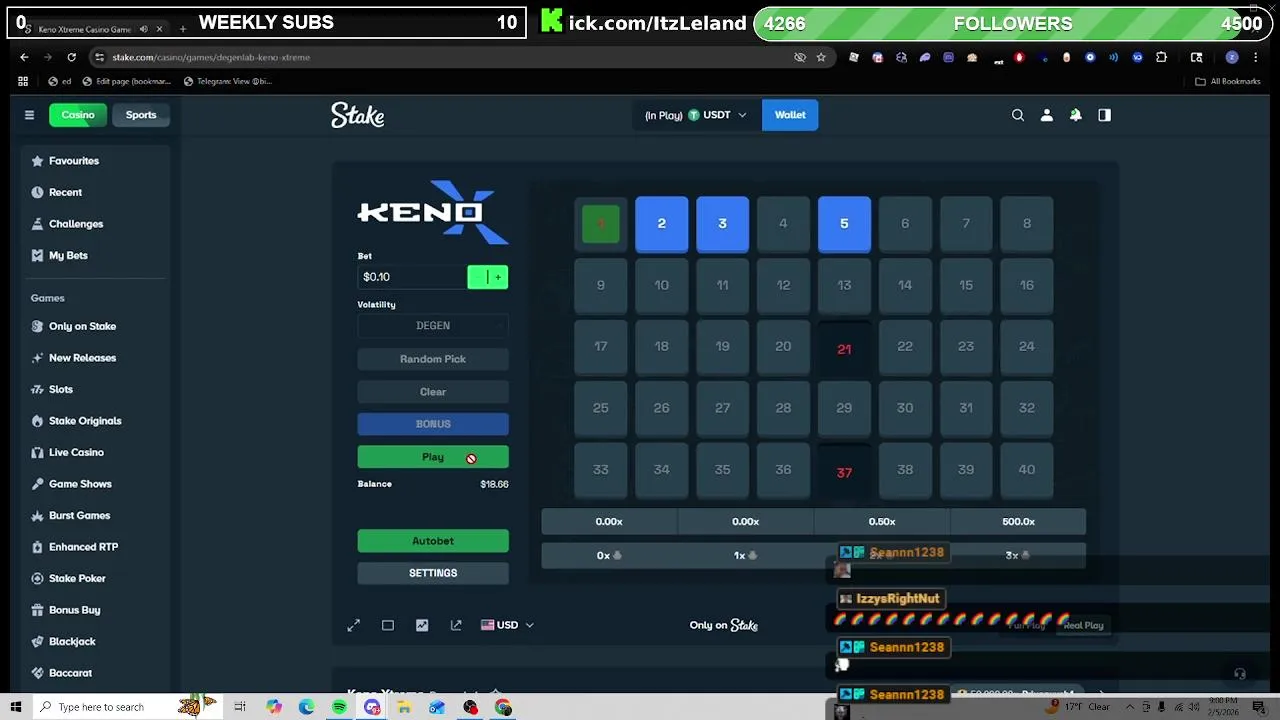1280x720 pixels.
Task: Click the 500.0x payout cell
Action: coord(1018,521)
